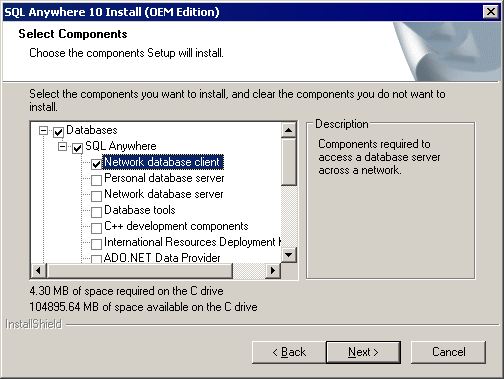Uncheck the SQL Anywhere checkbox
This screenshot has width=504, height=379.
(x=77, y=148)
